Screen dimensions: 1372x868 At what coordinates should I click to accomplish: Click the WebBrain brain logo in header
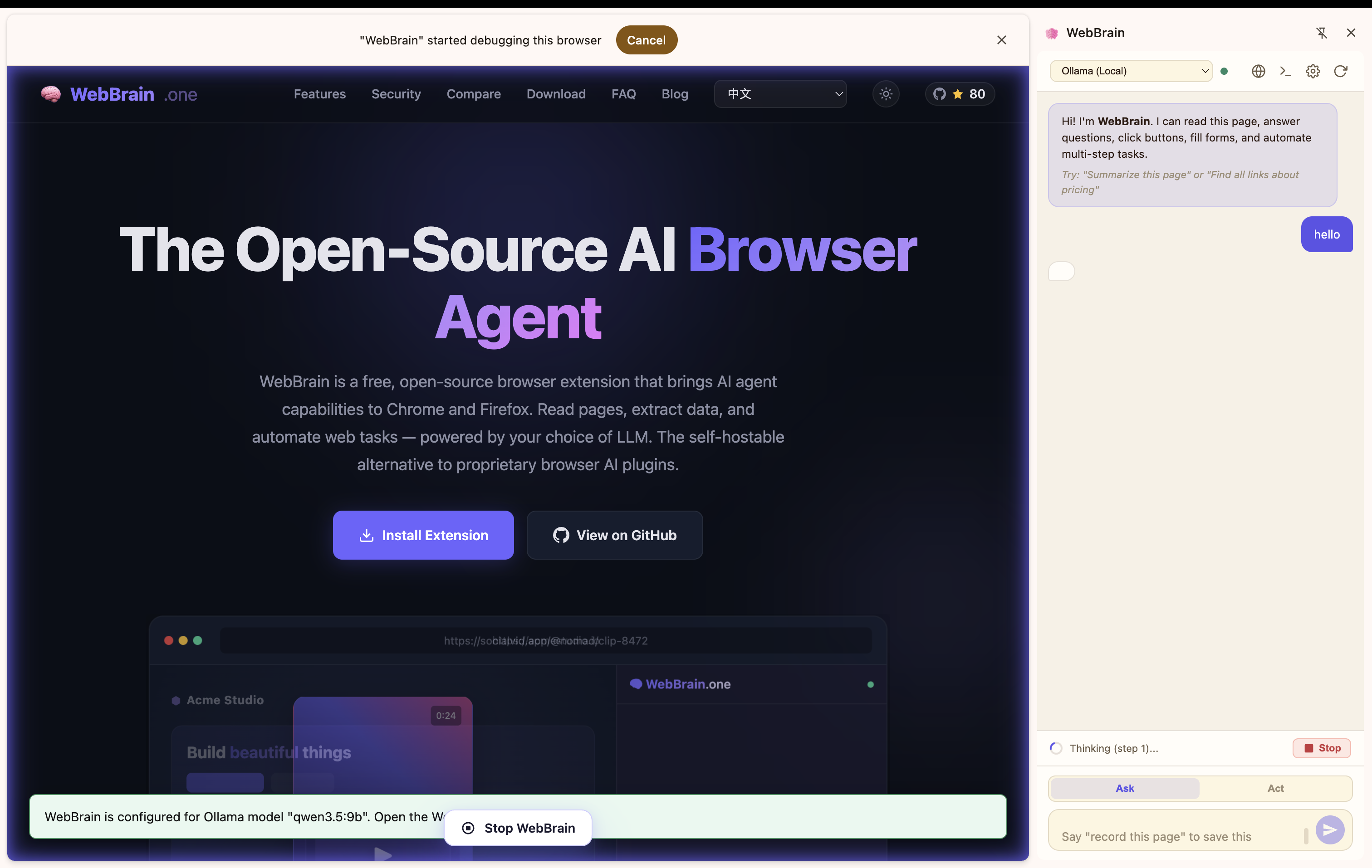point(51,94)
